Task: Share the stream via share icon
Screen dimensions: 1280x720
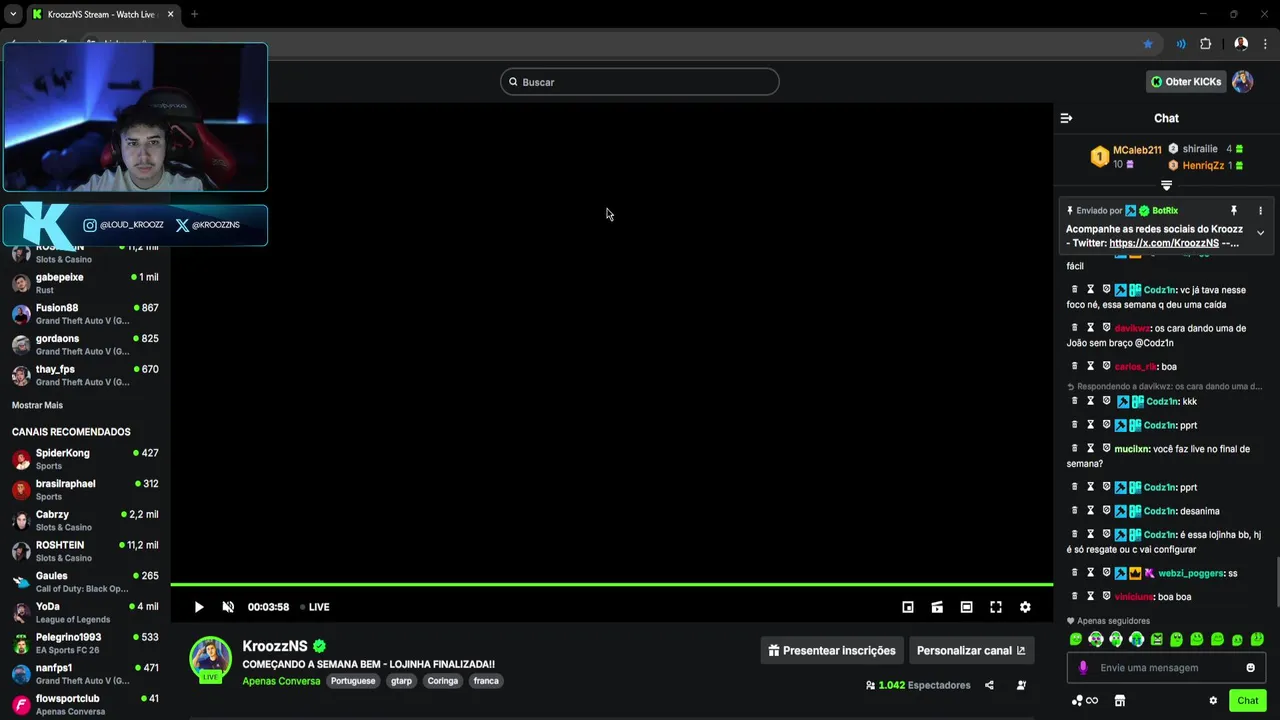Action: [x=989, y=685]
